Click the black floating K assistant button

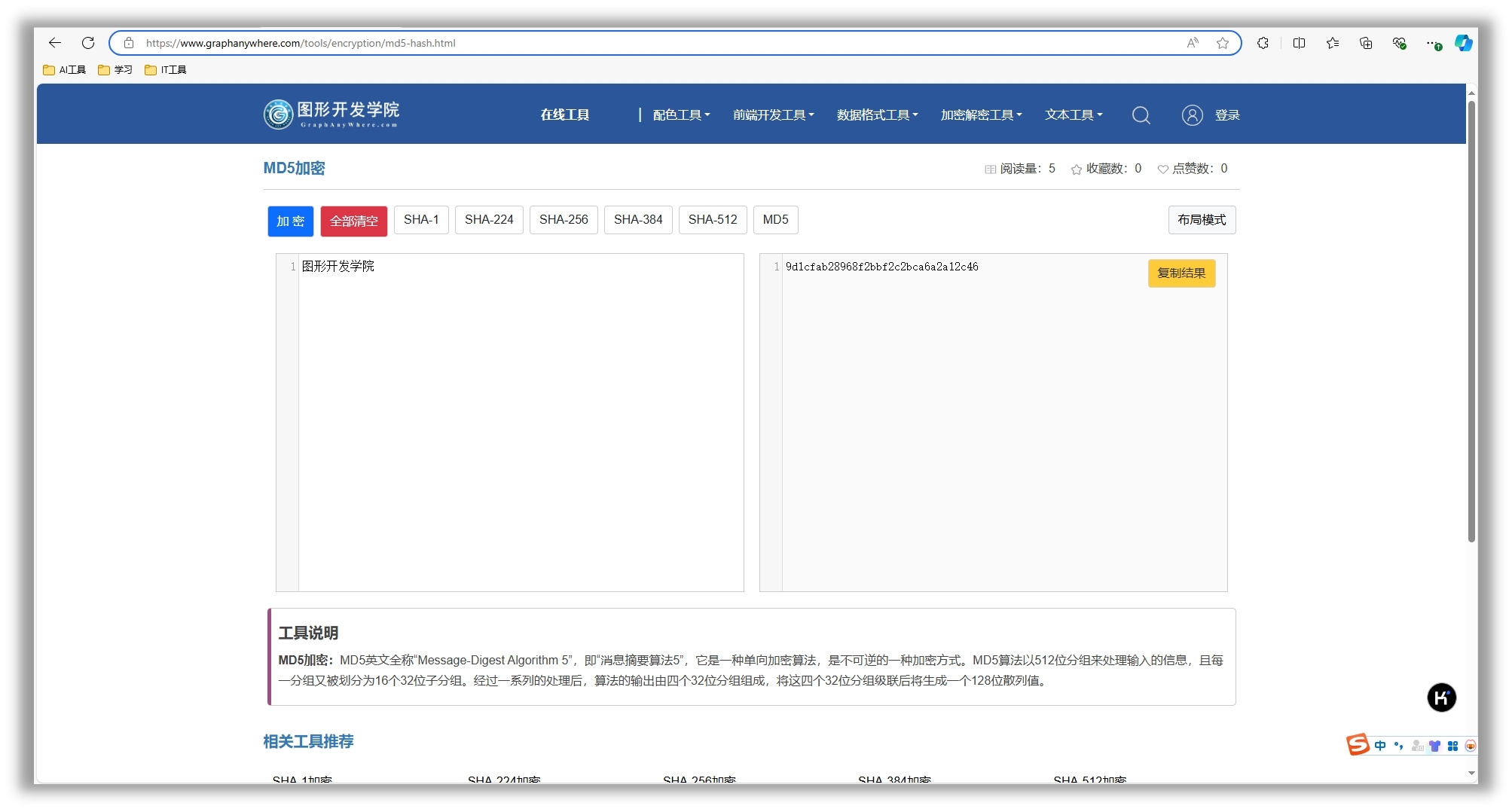tap(1442, 698)
